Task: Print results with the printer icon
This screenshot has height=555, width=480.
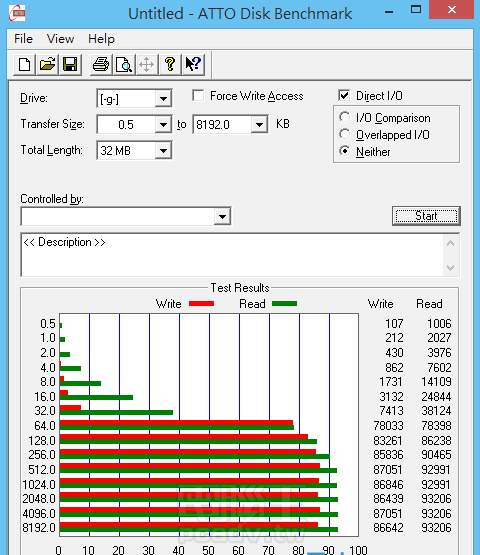Action: [x=101, y=65]
